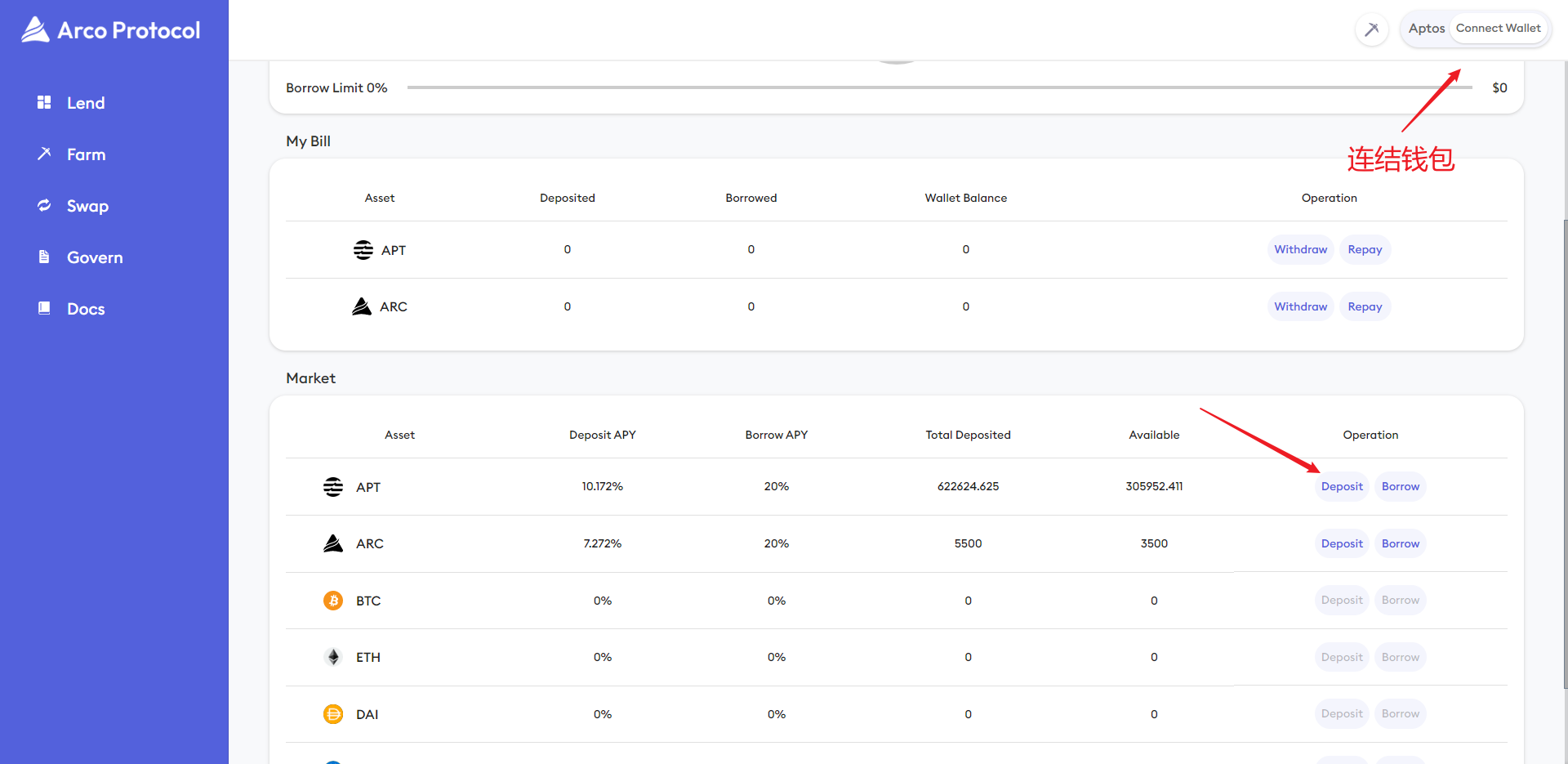1568x764 pixels.
Task: Click the My Bill section heading
Action: pyautogui.click(x=308, y=141)
